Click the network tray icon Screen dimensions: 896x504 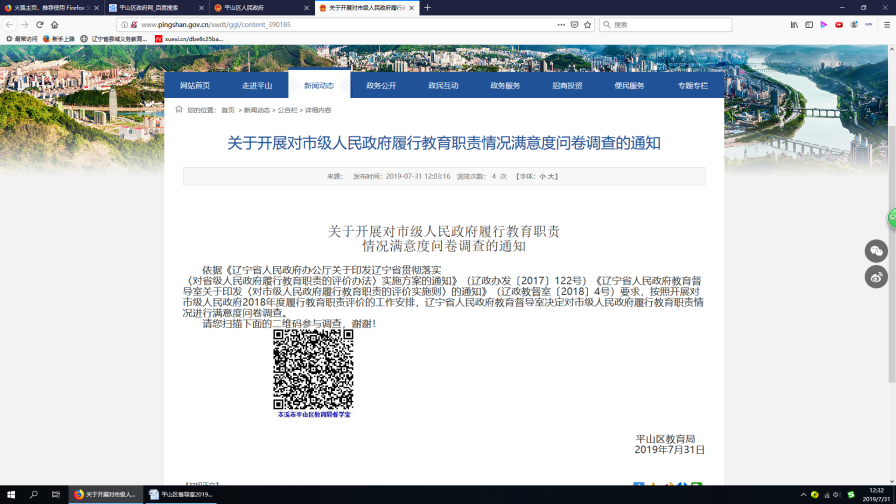coord(826,495)
